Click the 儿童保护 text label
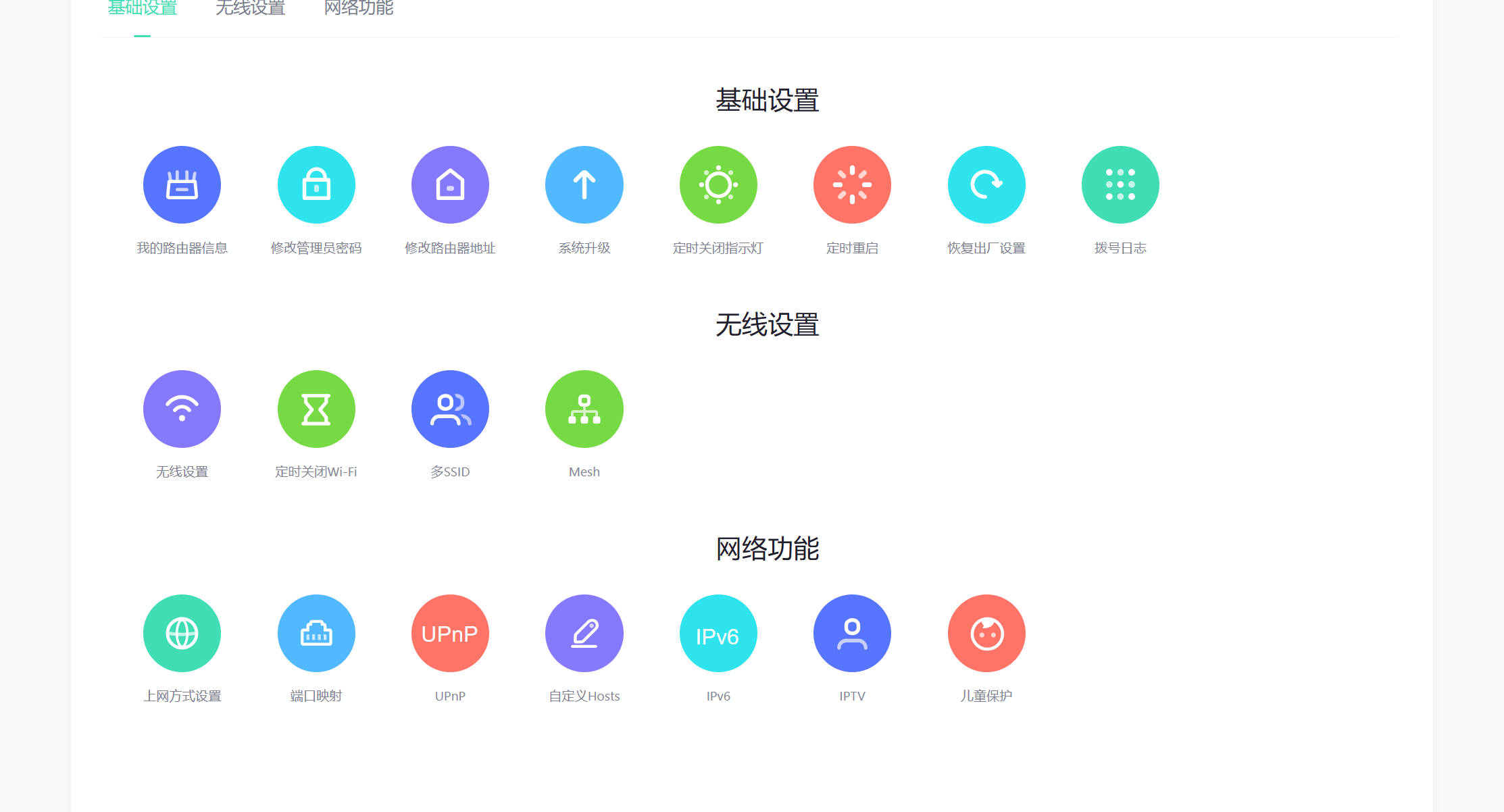The width and height of the screenshot is (1504, 812). pos(986,696)
